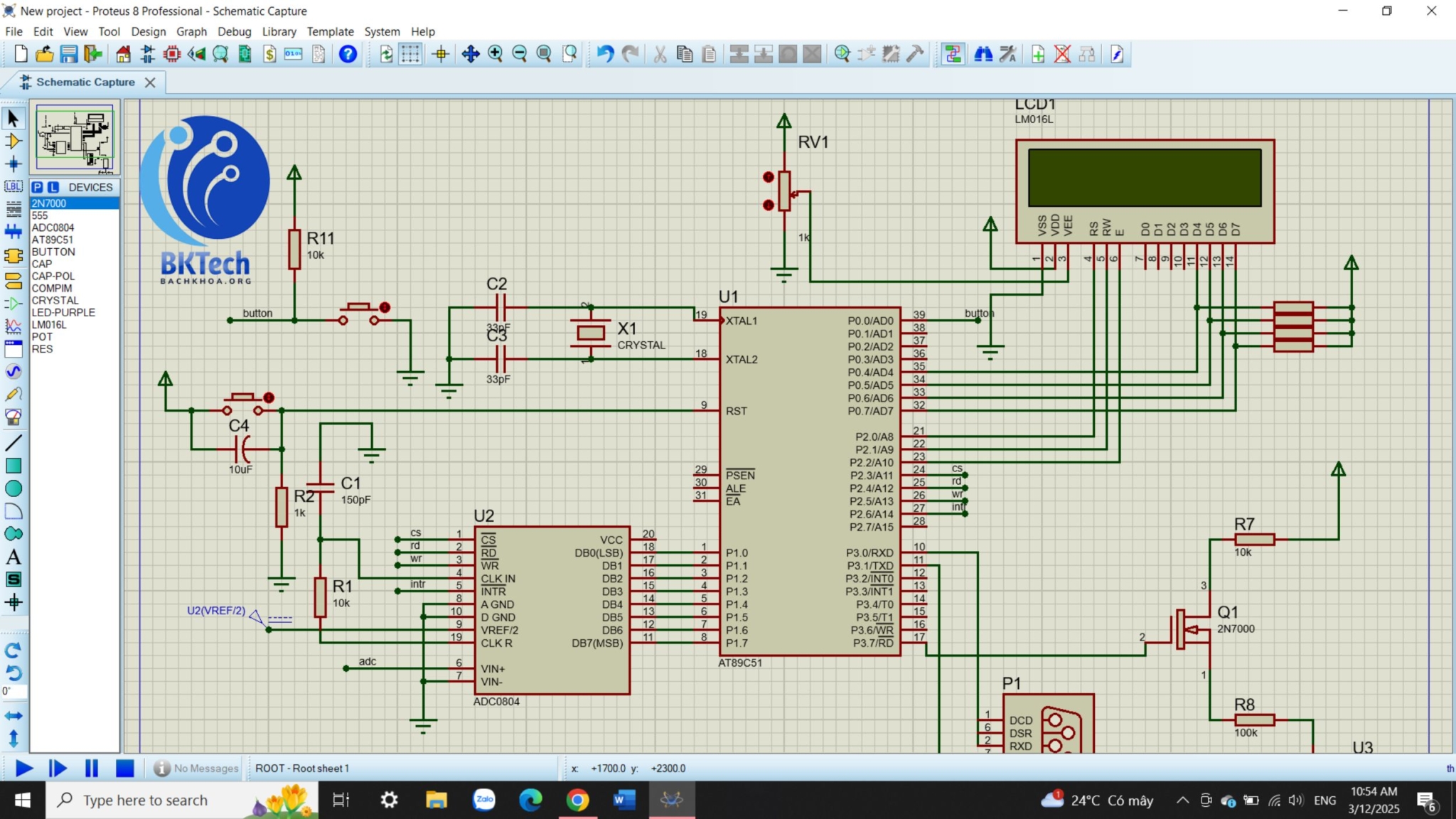Viewport: 1456px width, 819px height.
Task: Select the 2D Graphics Circle tool
Action: point(14,489)
